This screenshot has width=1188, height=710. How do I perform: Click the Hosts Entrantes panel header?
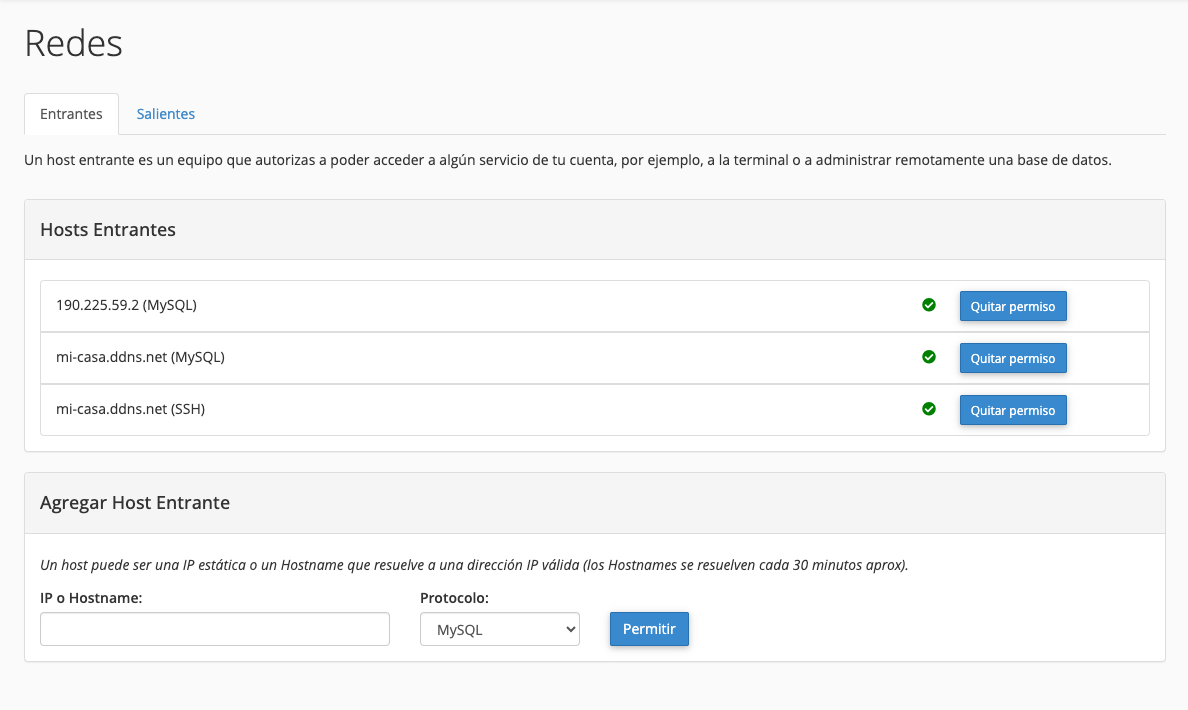[108, 230]
